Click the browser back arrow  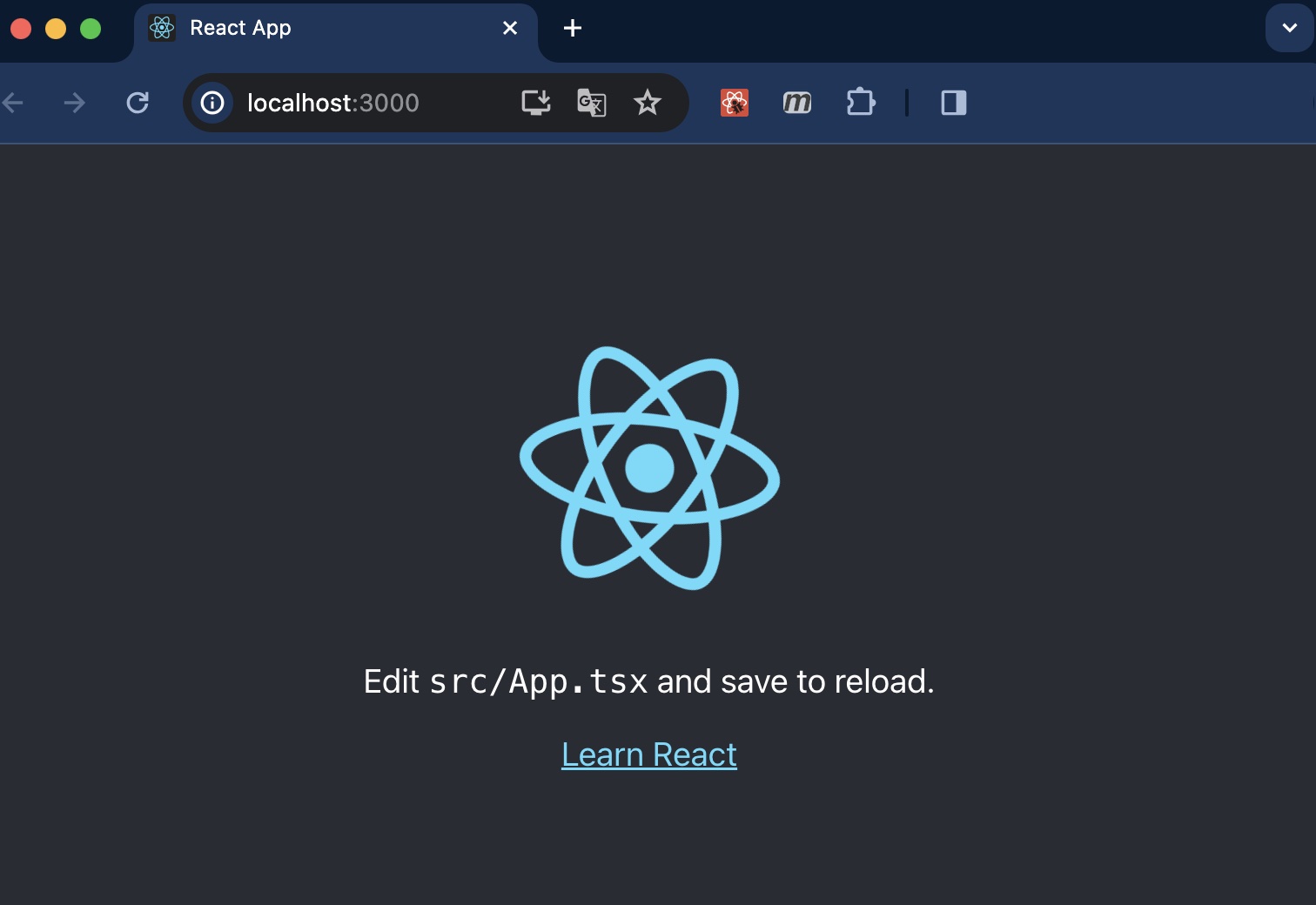12,103
